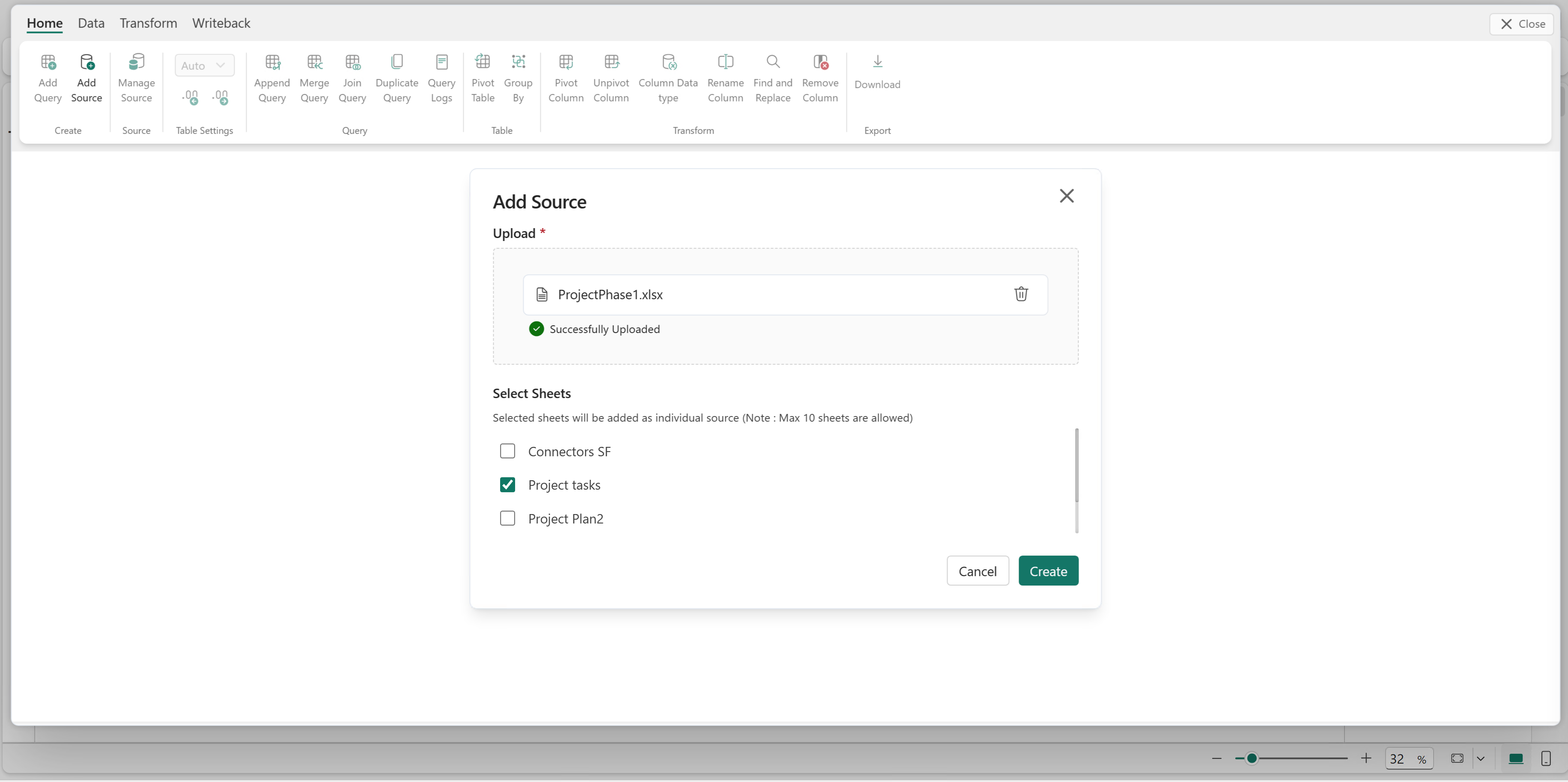Click the zoom slider handle
The image size is (1568, 782).
click(1252, 758)
